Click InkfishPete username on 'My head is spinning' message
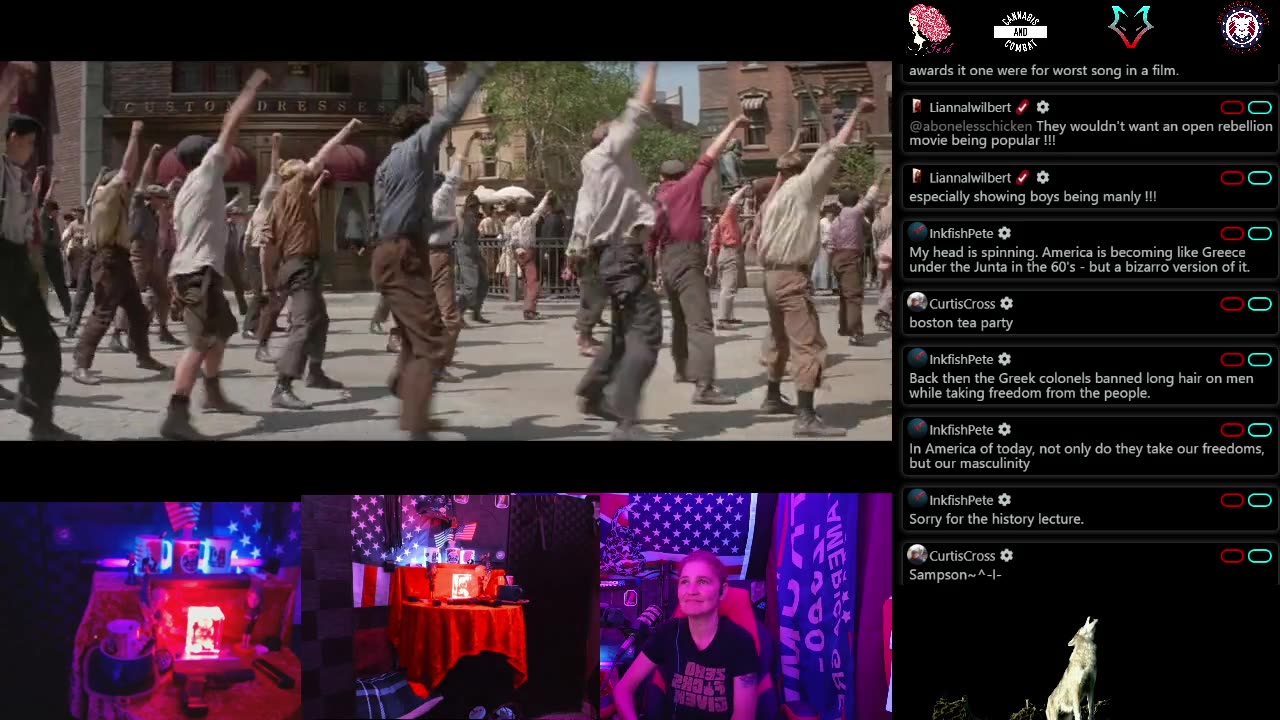The width and height of the screenshot is (1280, 720). (x=961, y=233)
